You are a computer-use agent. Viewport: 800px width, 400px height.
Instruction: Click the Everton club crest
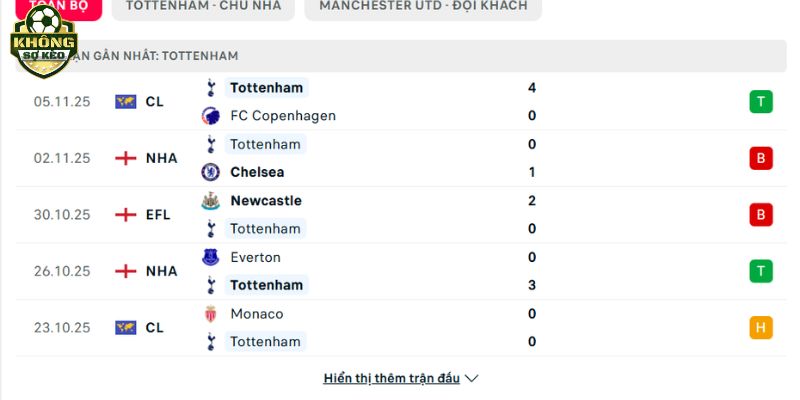point(210,257)
